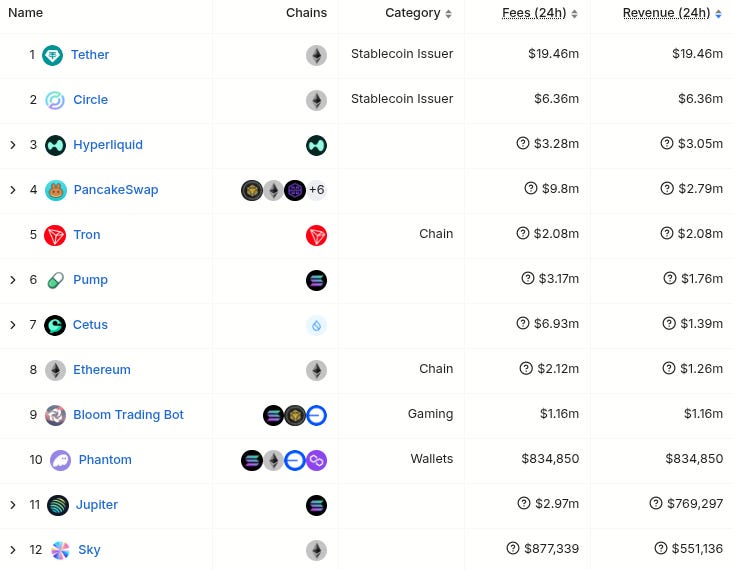Sort by Revenue (24h) column

[672, 13]
